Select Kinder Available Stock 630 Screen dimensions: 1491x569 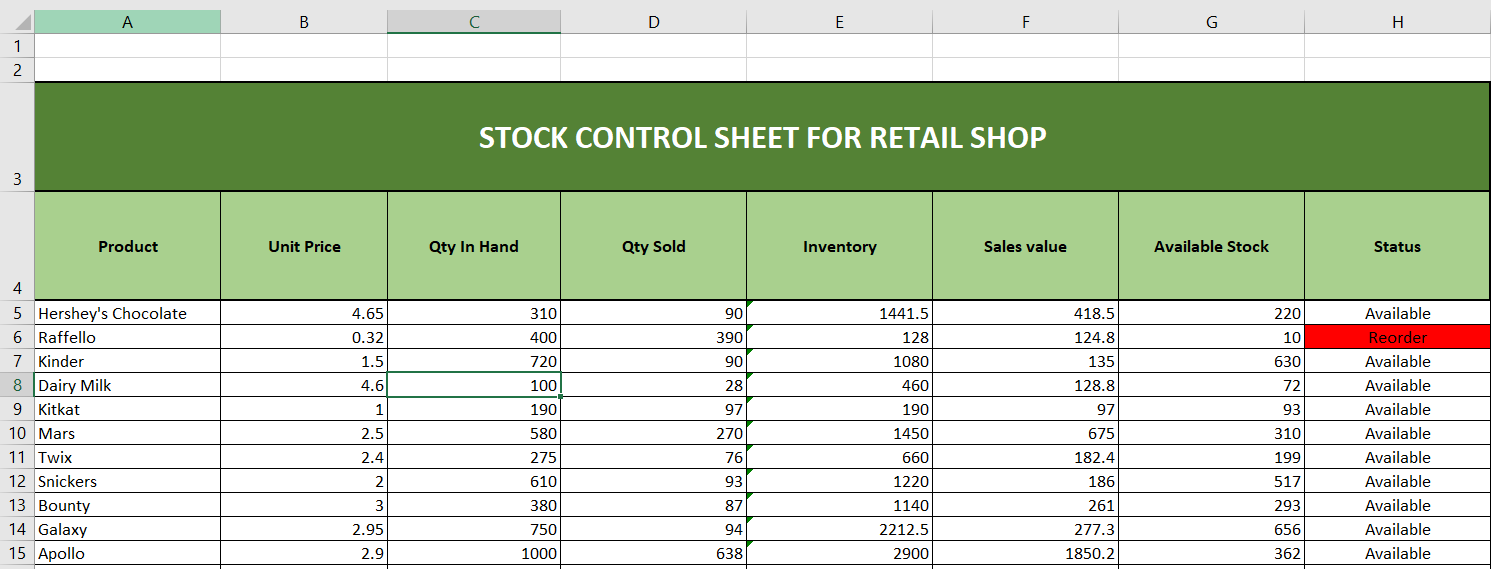(x=1211, y=361)
